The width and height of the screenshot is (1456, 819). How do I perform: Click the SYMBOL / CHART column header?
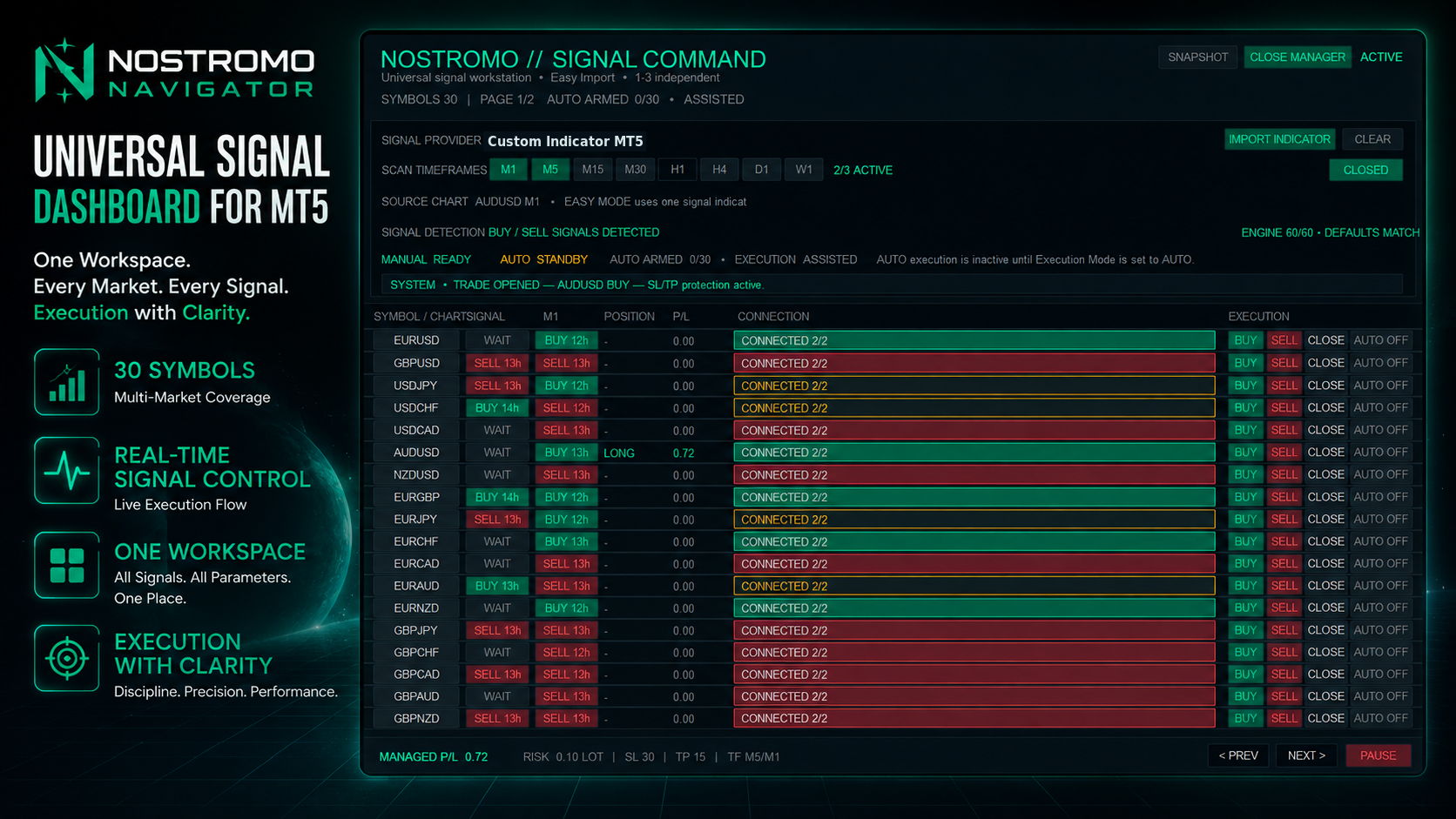[420, 317]
